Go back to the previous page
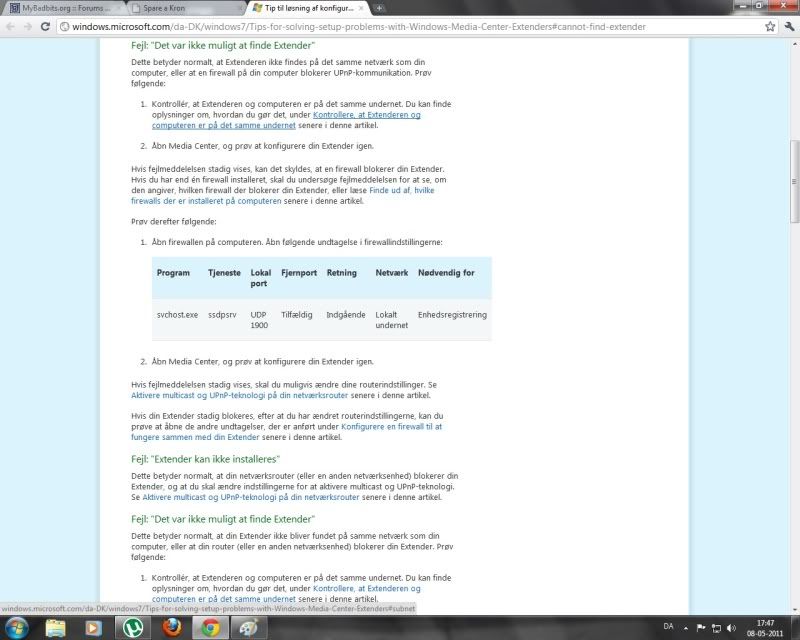 tap(10, 27)
